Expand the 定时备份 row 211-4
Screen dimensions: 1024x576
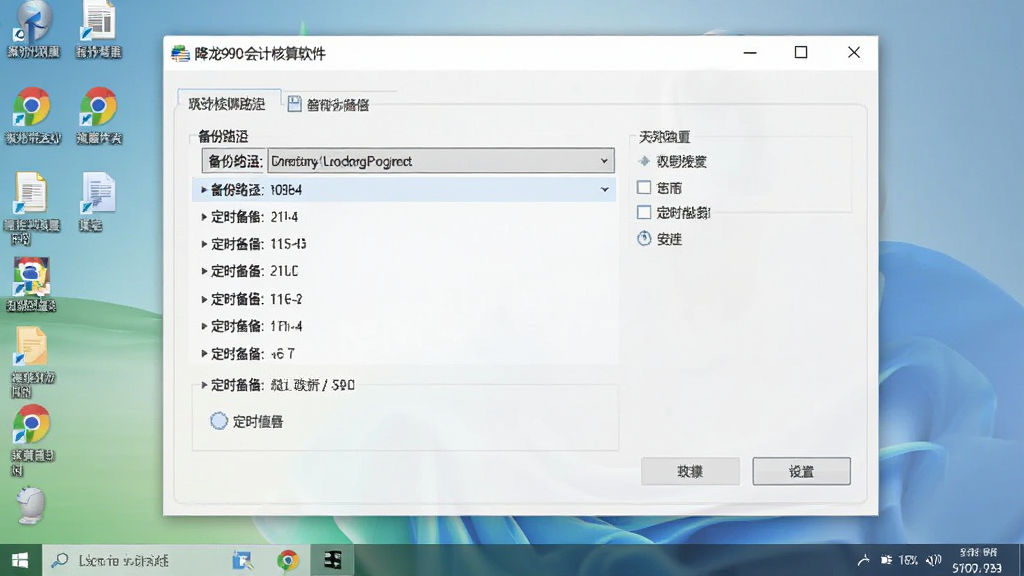(x=204, y=217)
